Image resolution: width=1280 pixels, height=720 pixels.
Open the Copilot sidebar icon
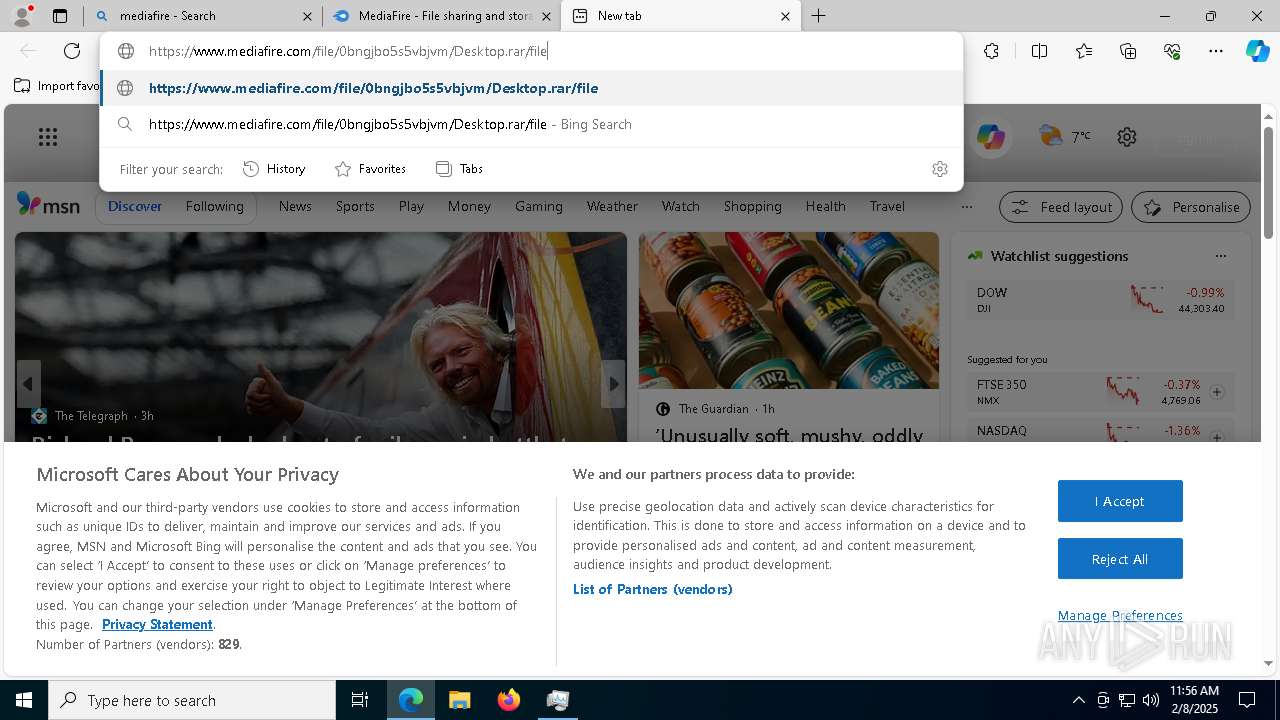pyautogui.click(x=1258, y=51)
